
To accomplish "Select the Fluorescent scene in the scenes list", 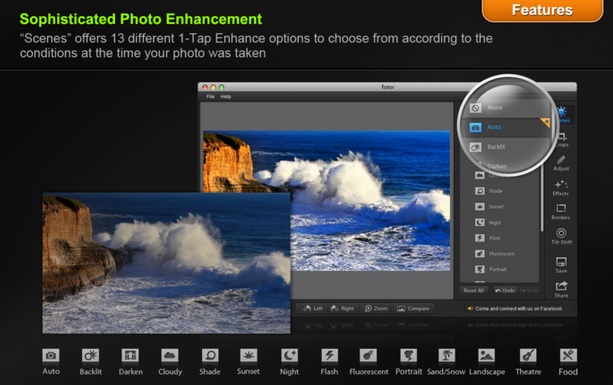I will [500, 254].
